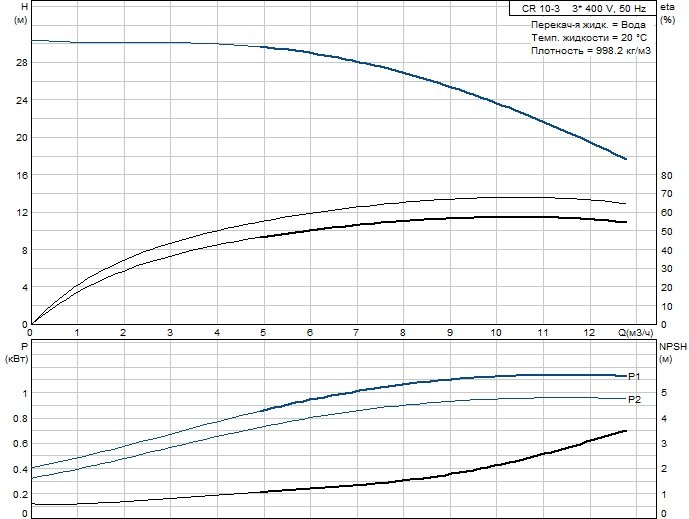This screenshot has height=519, width=689.
Task: Click the P (кВт) power axis label
Action: [18, 353]
